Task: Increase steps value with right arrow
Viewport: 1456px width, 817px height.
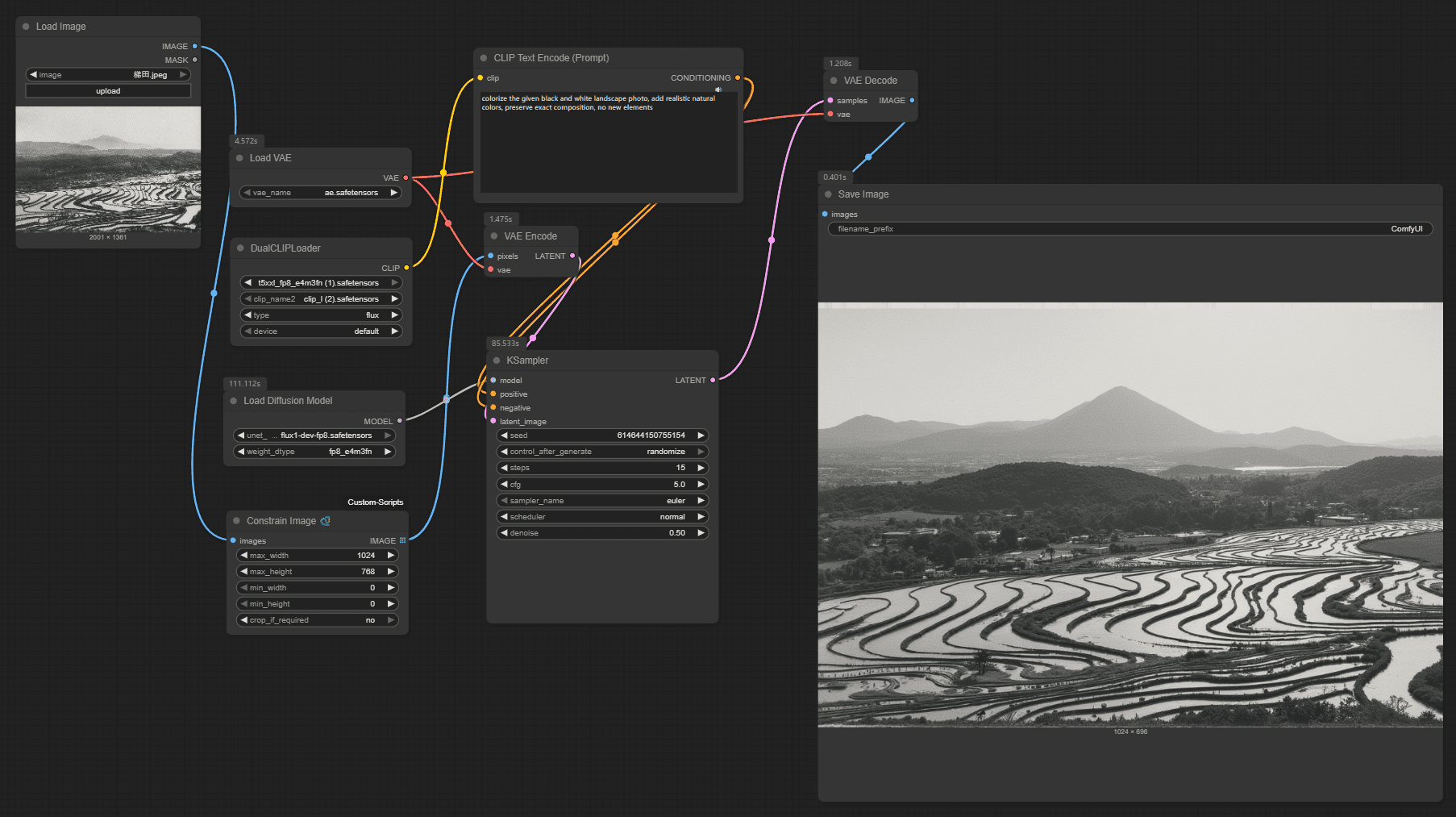Action: pyautogui.click(x=701, y=468)
